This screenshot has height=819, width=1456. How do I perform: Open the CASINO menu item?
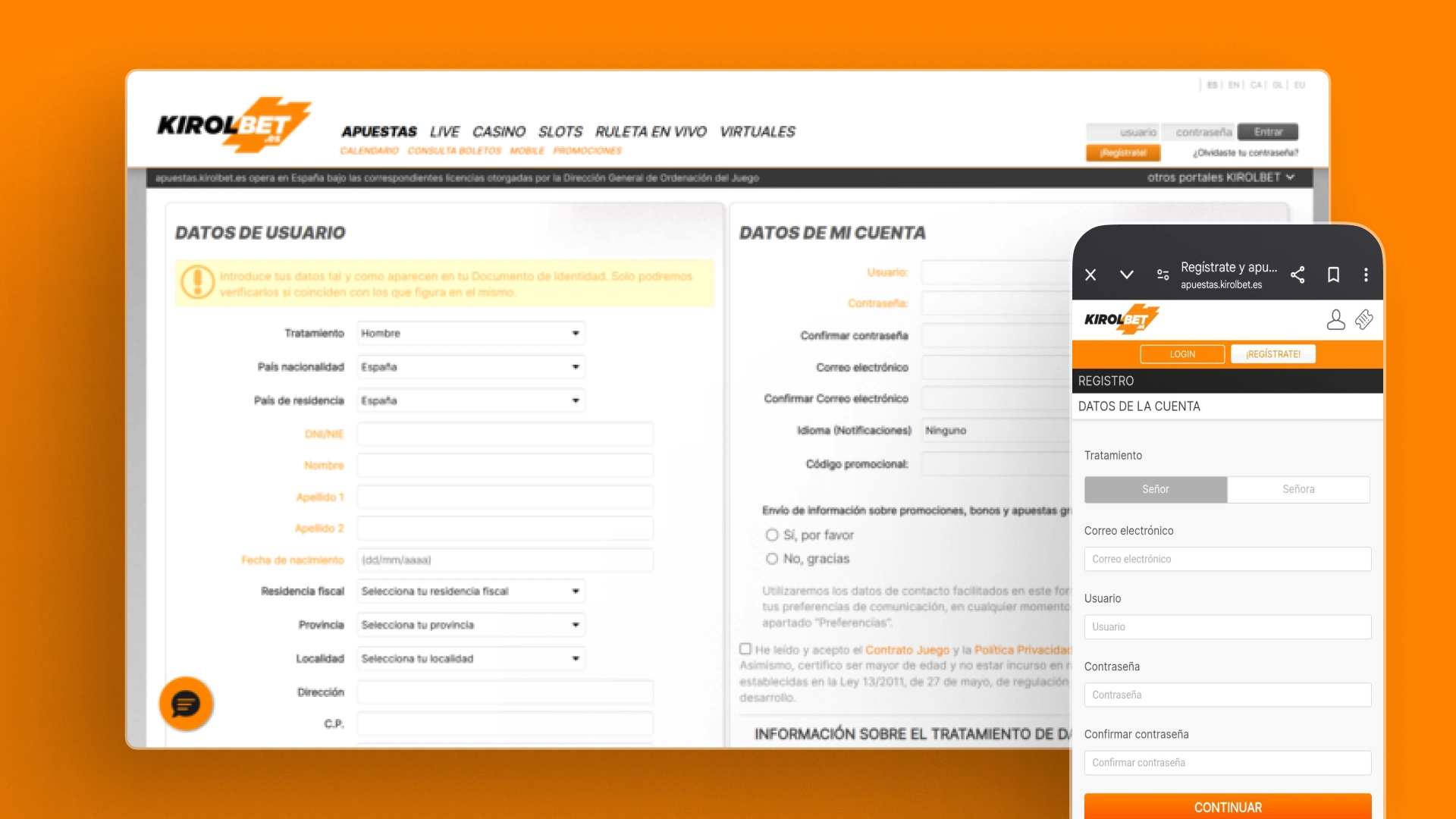(499, 131)
